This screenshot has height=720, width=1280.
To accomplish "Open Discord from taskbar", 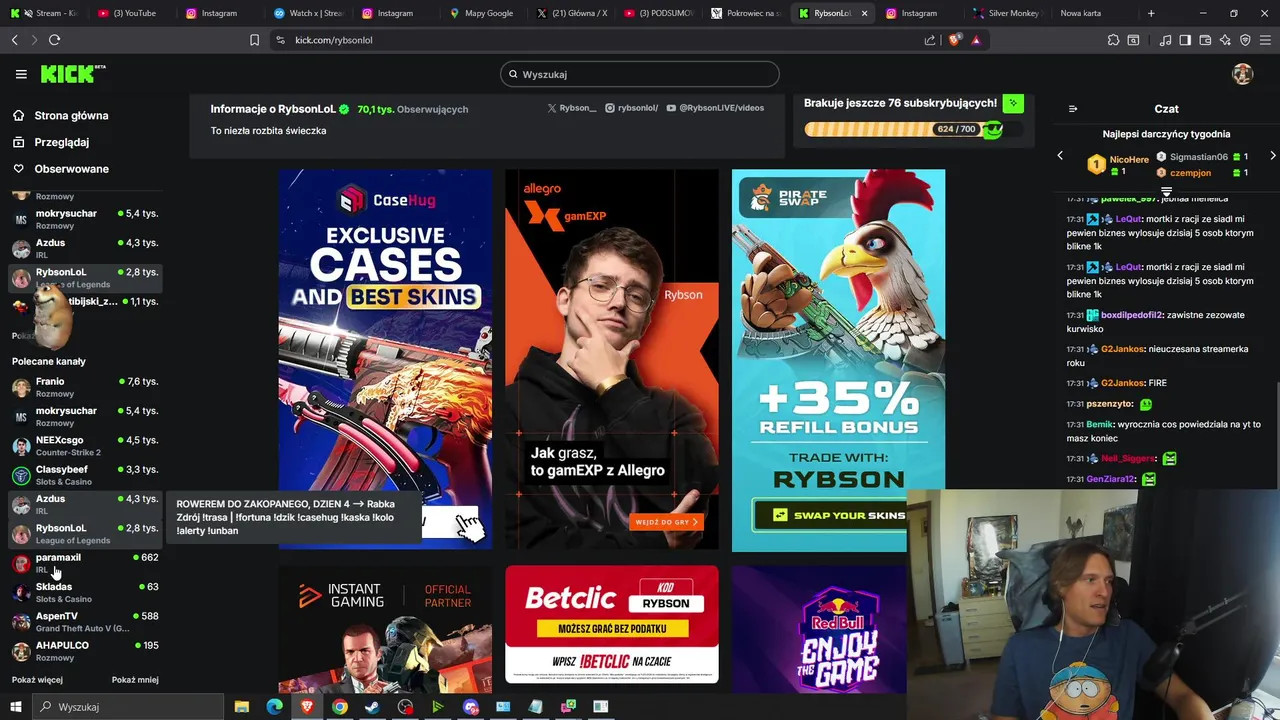I will (470, 707).
